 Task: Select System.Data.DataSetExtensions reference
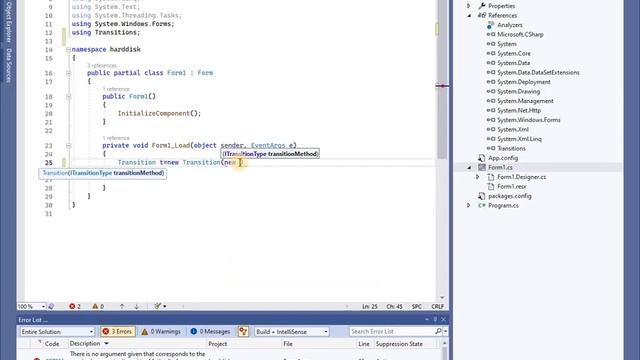tap(538, 73)
